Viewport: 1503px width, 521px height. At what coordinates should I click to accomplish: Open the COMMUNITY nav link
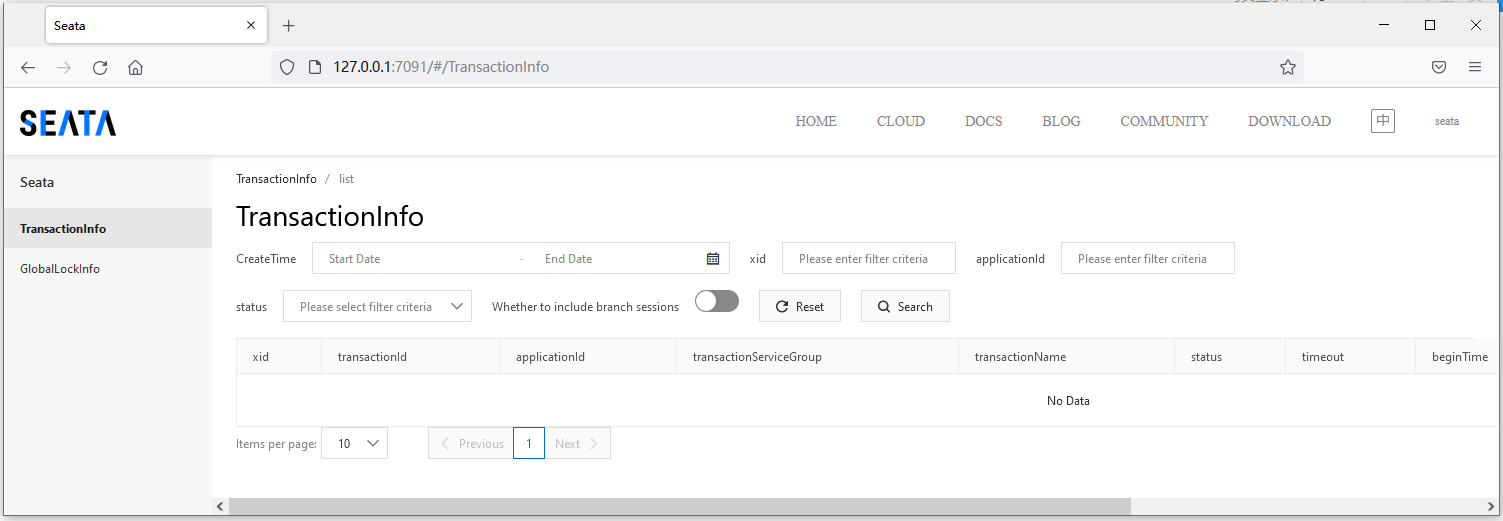pos(1164,121)
